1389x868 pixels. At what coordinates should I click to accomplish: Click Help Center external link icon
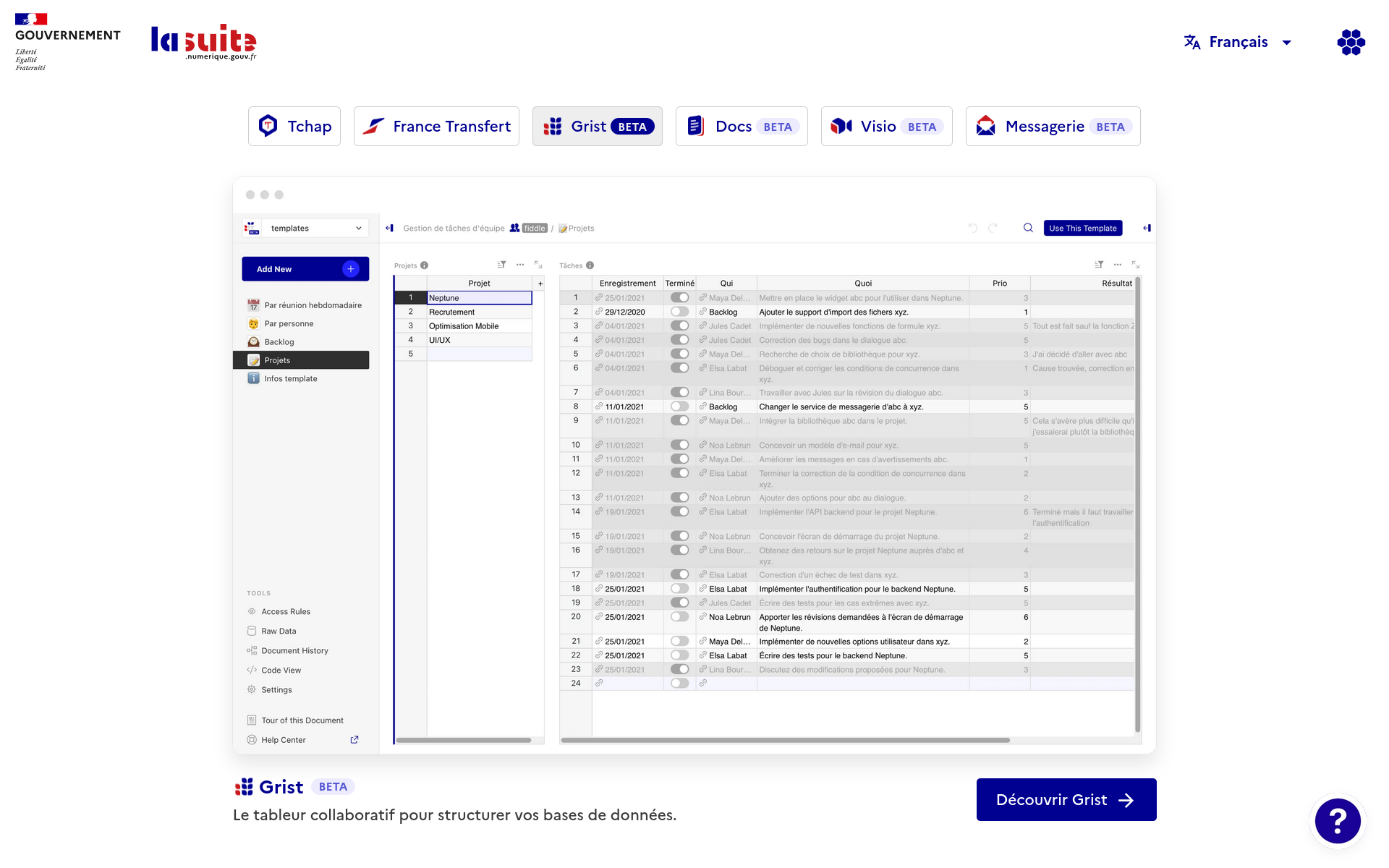(x=354, y=740)
